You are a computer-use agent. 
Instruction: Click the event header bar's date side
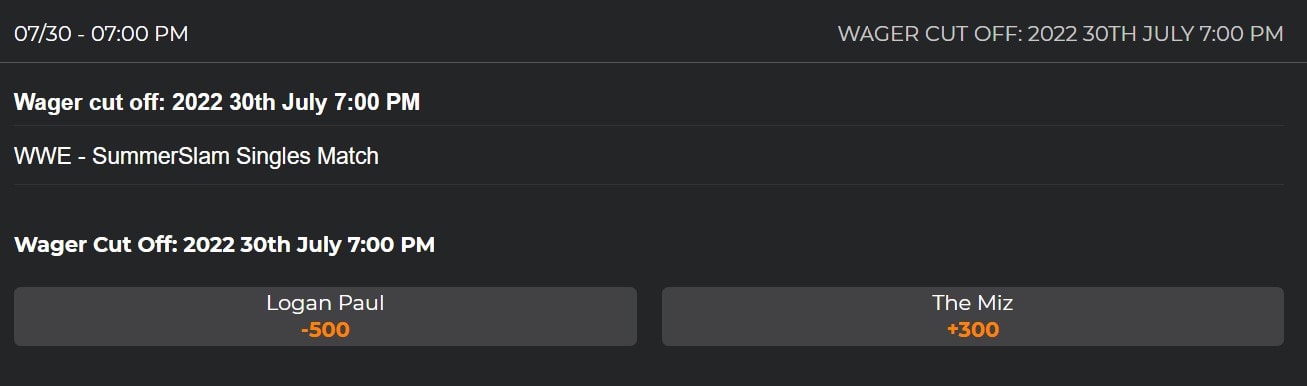coord(101,34)
